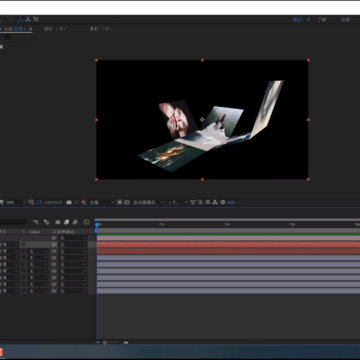Open the composition flowchart icon in viewer bar
This screenshot has width=360, height=360.
pos(215,202)
